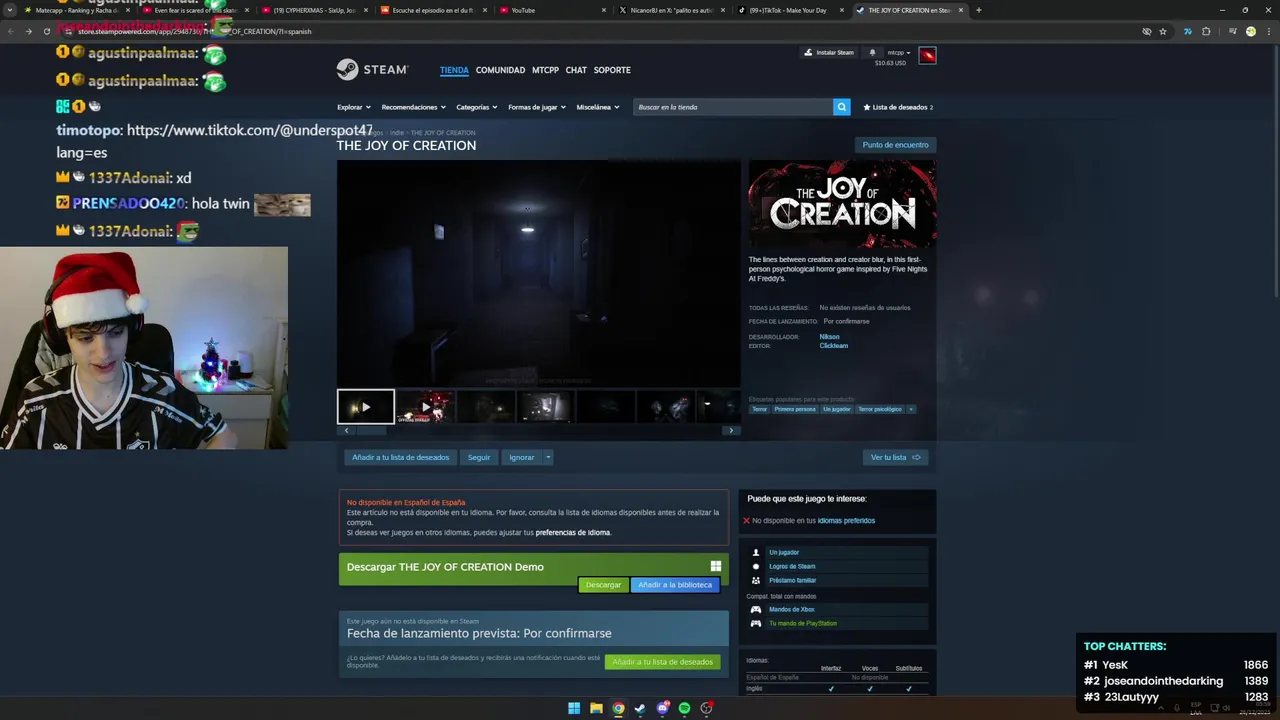
Task: Click Añadir a la biblioteca button
Action: point(675,585)
